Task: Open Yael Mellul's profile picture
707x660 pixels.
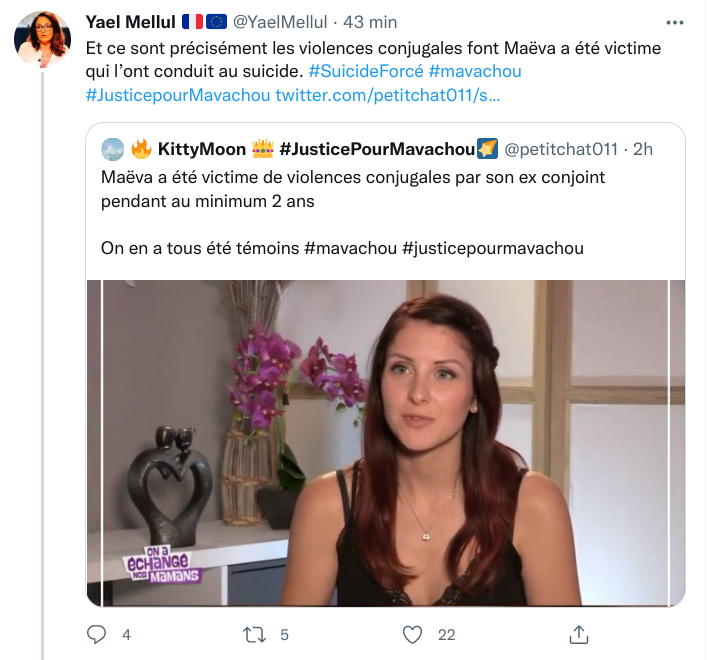Action: [42, 39]
